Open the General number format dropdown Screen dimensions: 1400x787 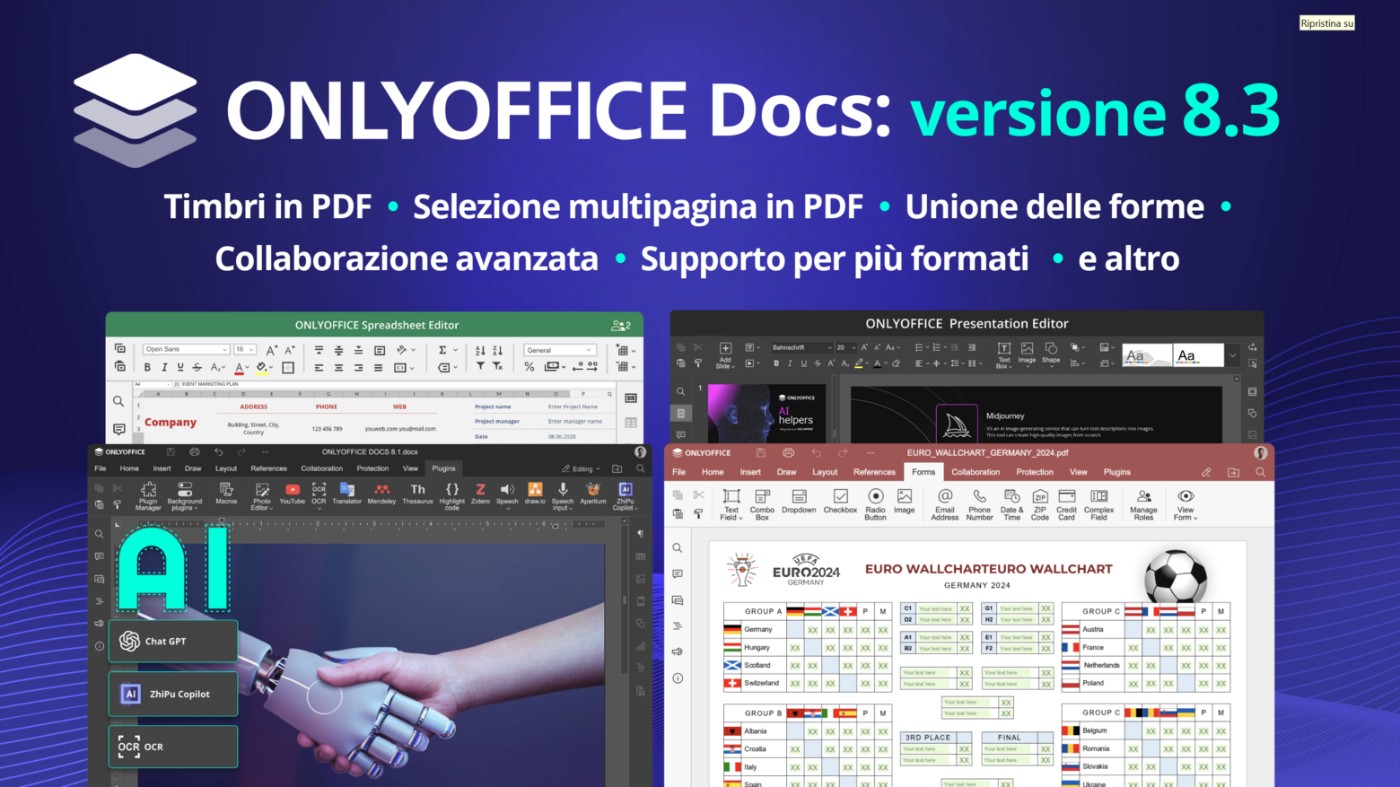pos(560,350)
